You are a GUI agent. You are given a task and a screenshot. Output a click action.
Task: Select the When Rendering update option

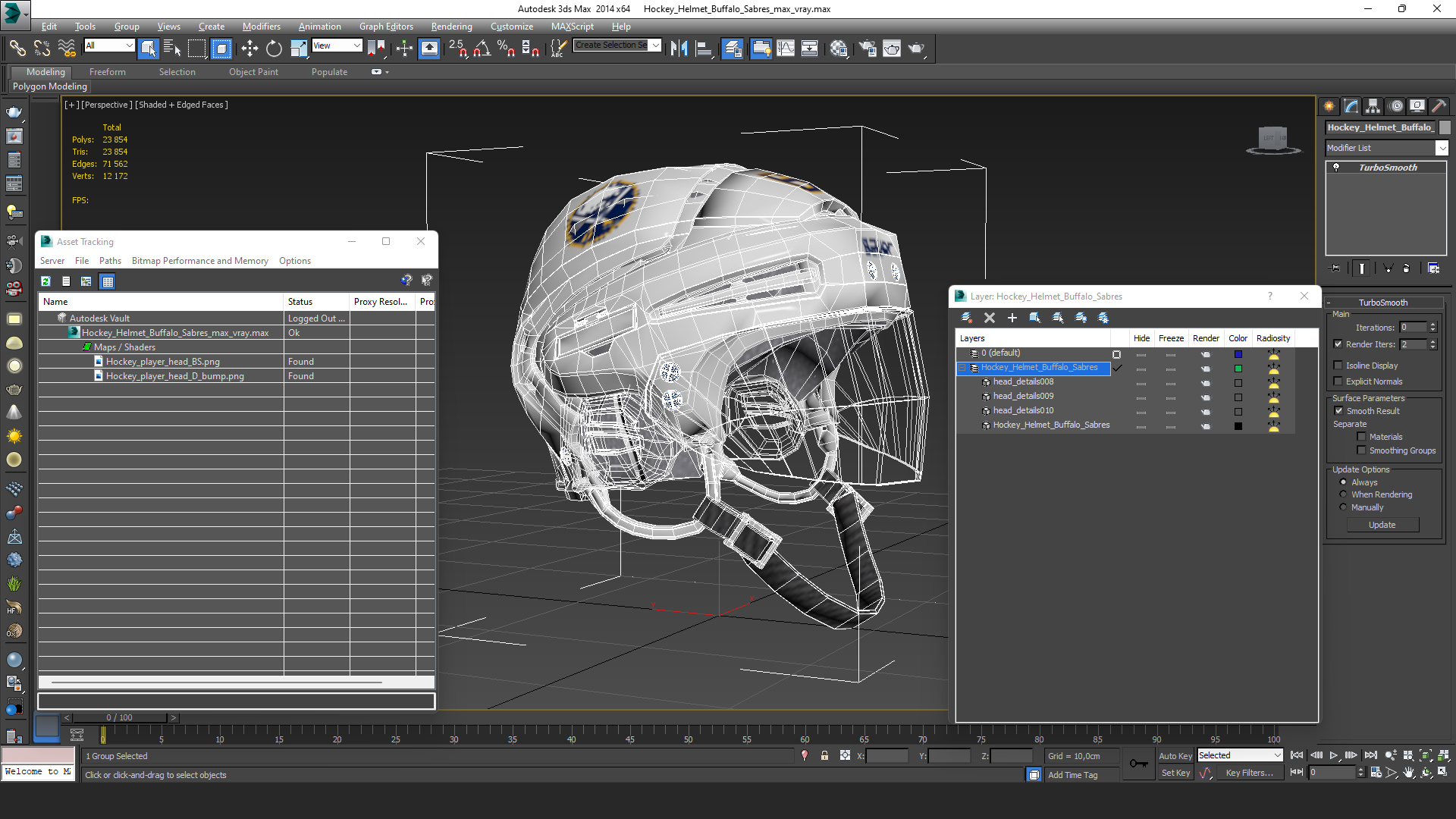[1343, 494]
